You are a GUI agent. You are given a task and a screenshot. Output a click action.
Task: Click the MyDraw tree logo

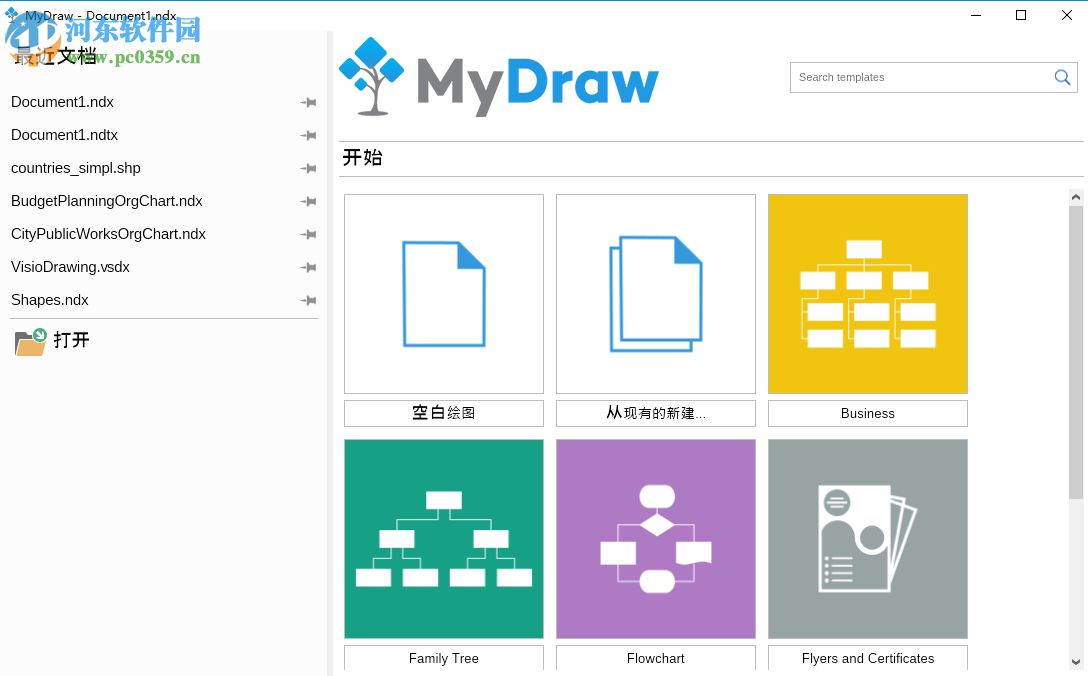point(371,76)
